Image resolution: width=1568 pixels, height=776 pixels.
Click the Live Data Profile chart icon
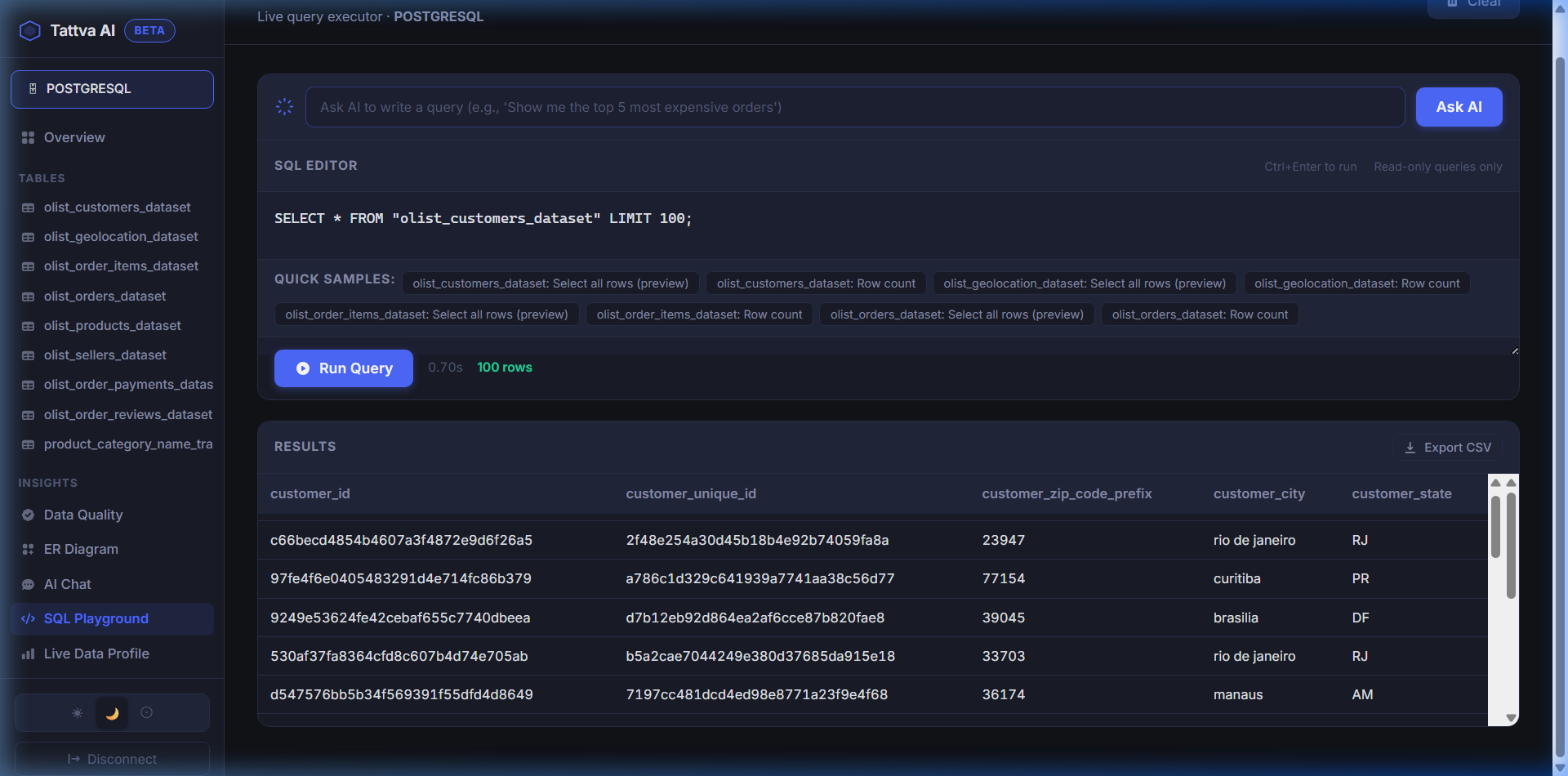pyautogui.click(x=29, y=654)
